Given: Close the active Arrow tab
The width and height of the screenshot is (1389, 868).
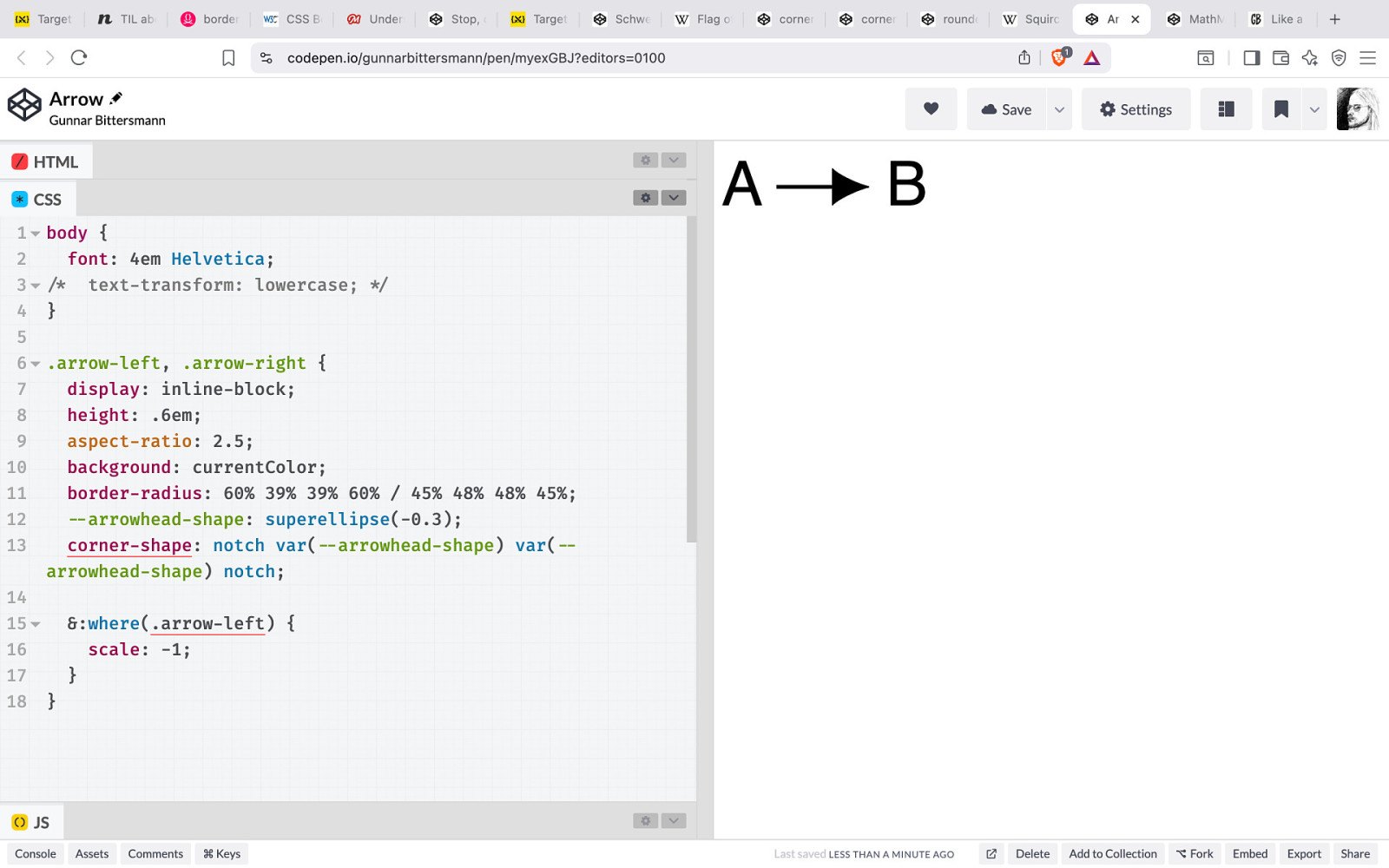Looking at the screenshot, I should point(1135,19).
